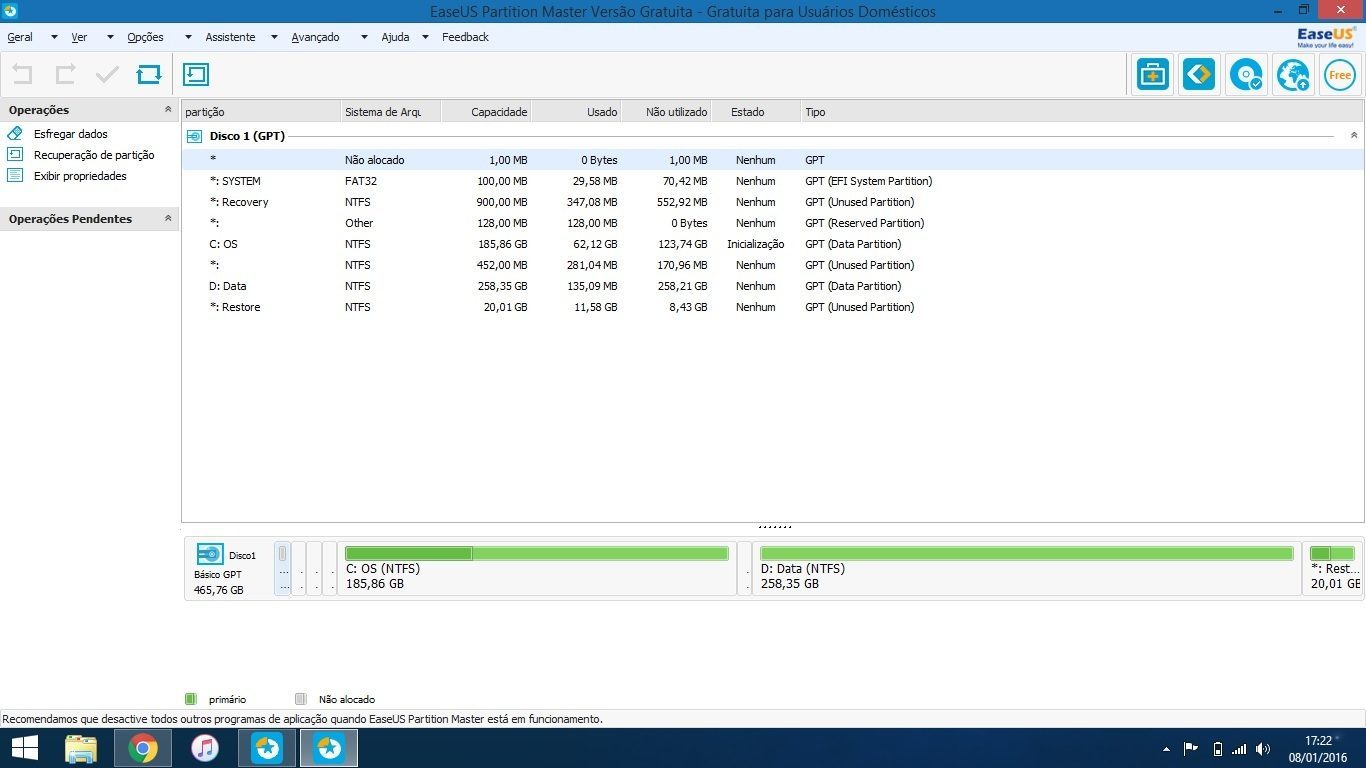
Task: Click the Recuperação de partição icon
Action: pyautogui.click(x=15, y=154)
